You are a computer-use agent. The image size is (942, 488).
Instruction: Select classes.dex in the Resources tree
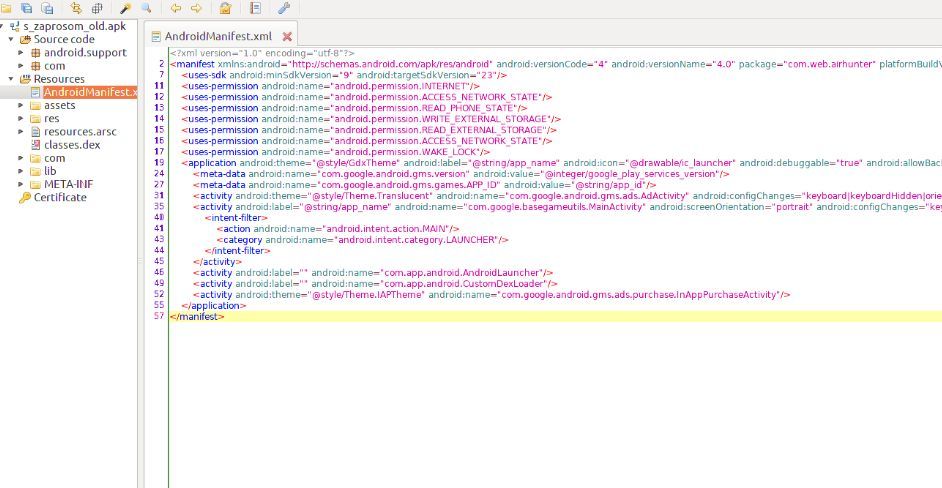(x=71, y=145)
